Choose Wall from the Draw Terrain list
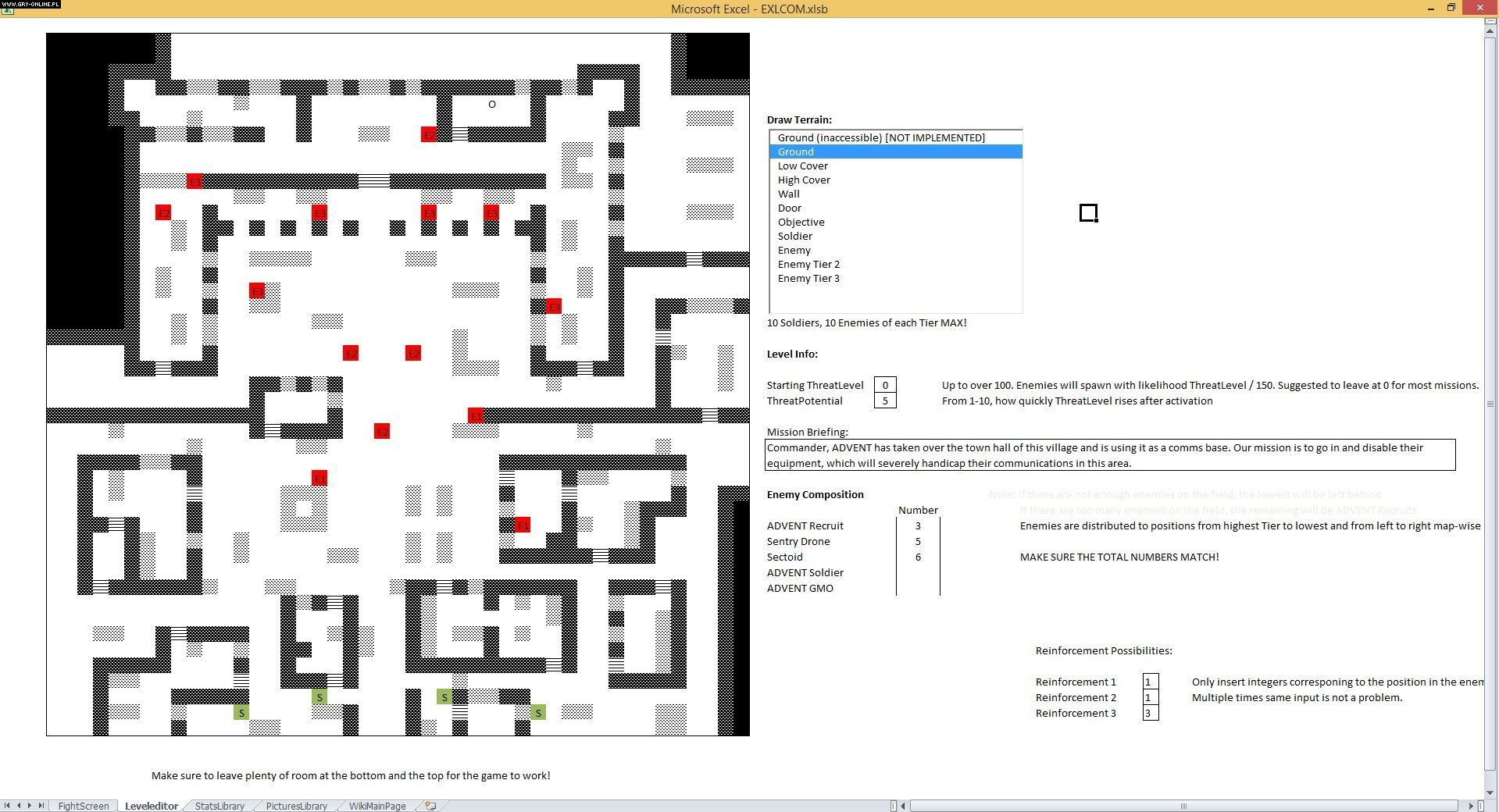 pyautogui.click(x=789, y=194)
